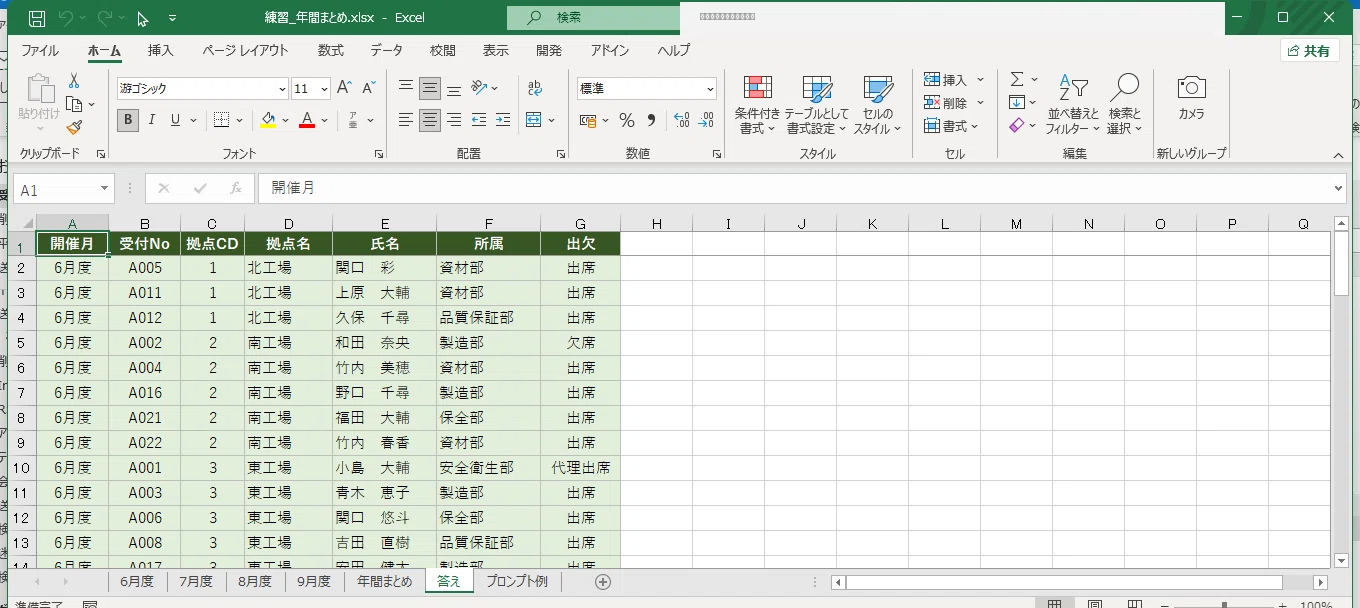This screenshot has width=1360, height=608.
Task: Switch to the 数式 ribbon tab
Action: 330,51
